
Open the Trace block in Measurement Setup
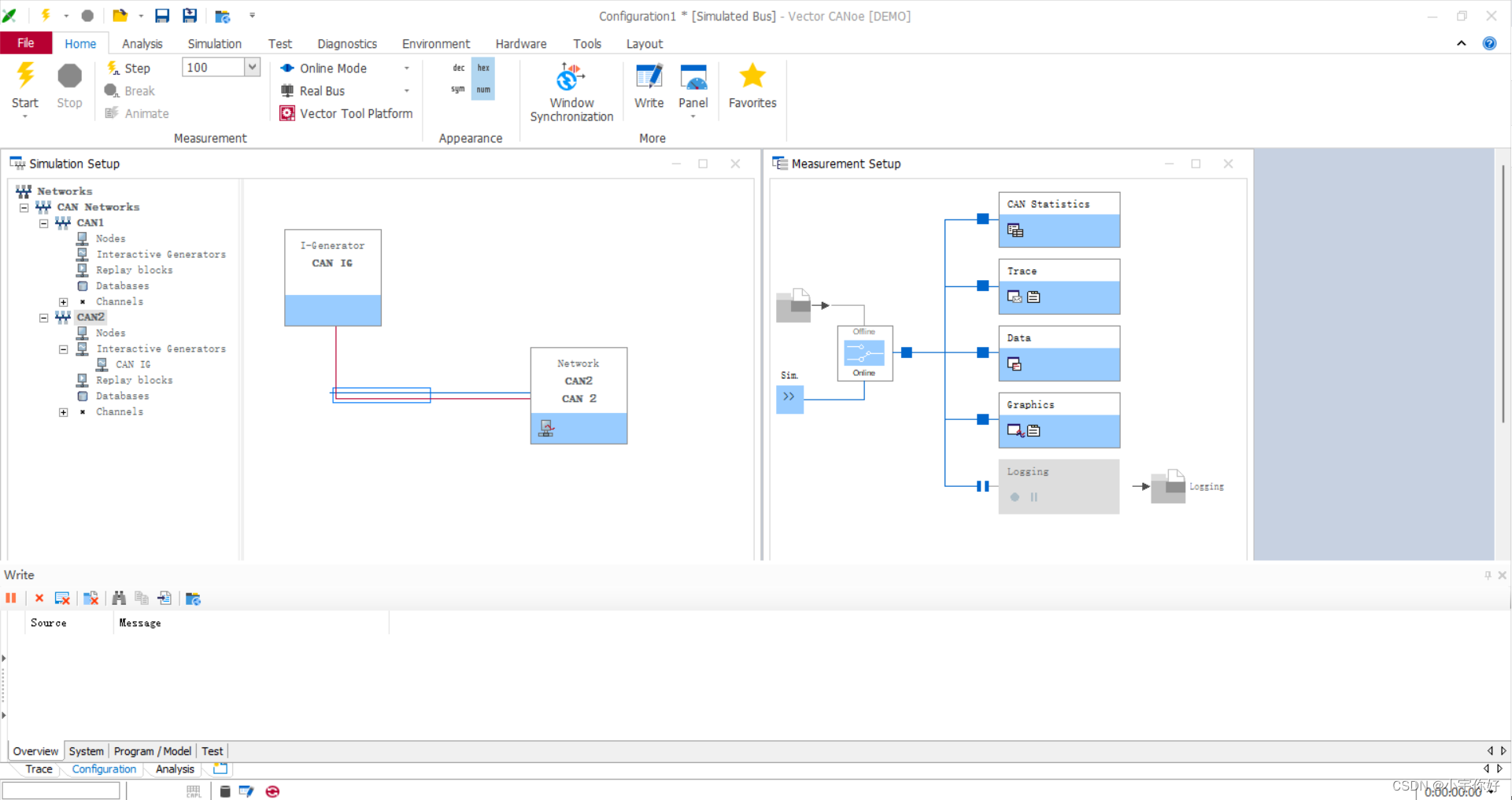1059,286
